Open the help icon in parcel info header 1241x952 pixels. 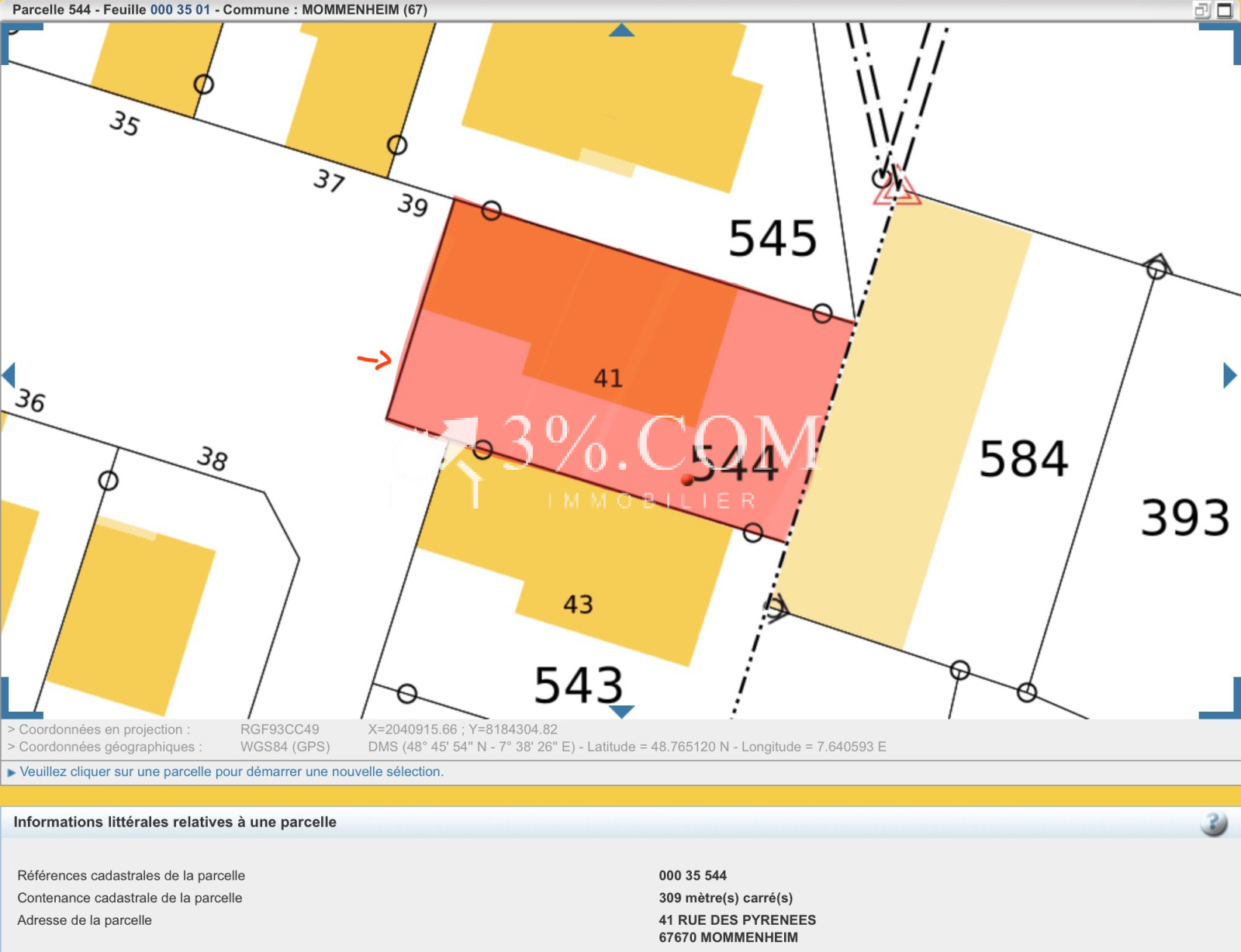[x=1214, y=823]
